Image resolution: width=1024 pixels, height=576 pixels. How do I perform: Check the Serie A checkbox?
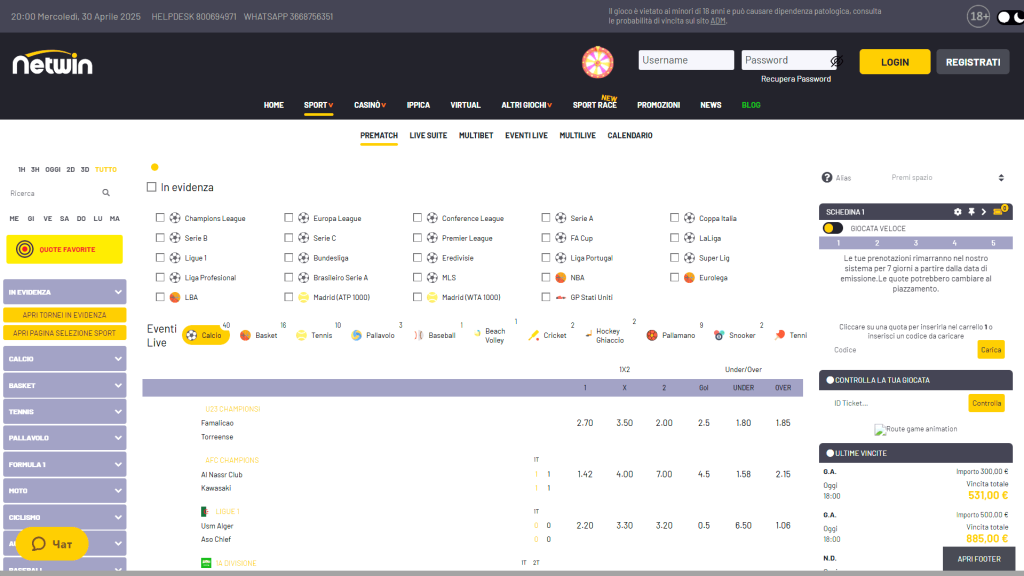click(x=545, y=217)
